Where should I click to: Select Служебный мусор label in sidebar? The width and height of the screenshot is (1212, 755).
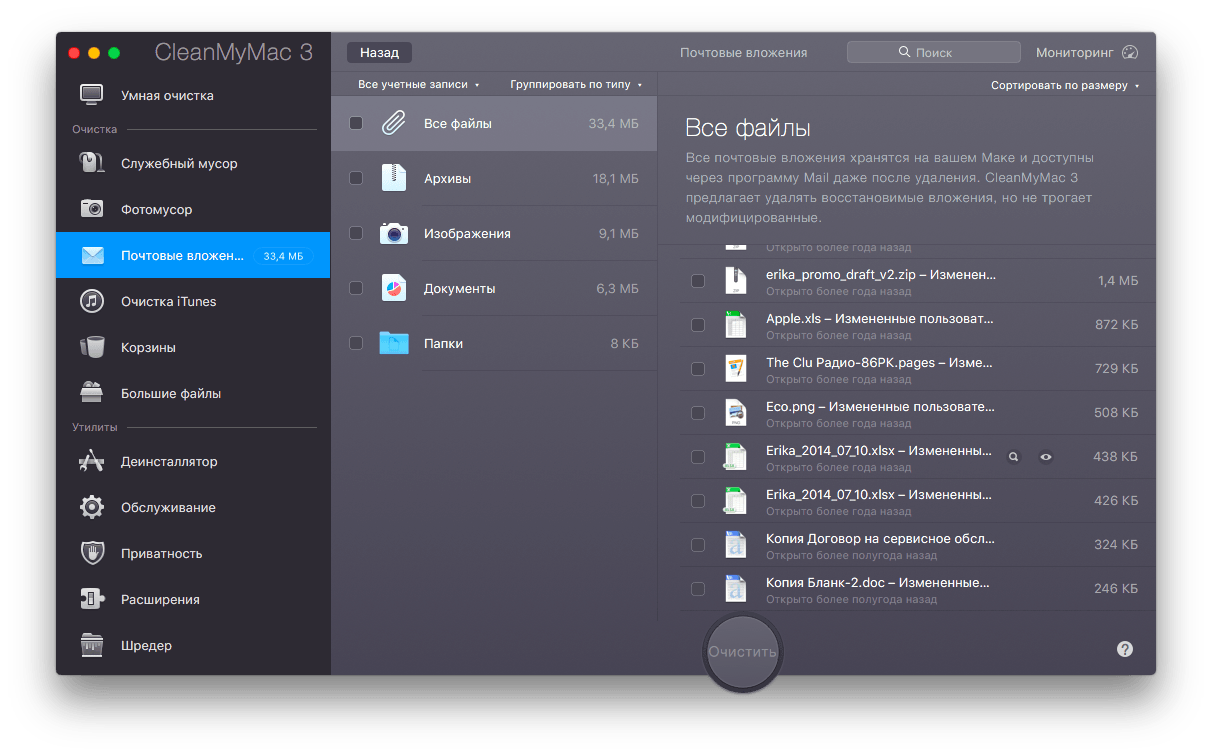[x=179, y=163]
